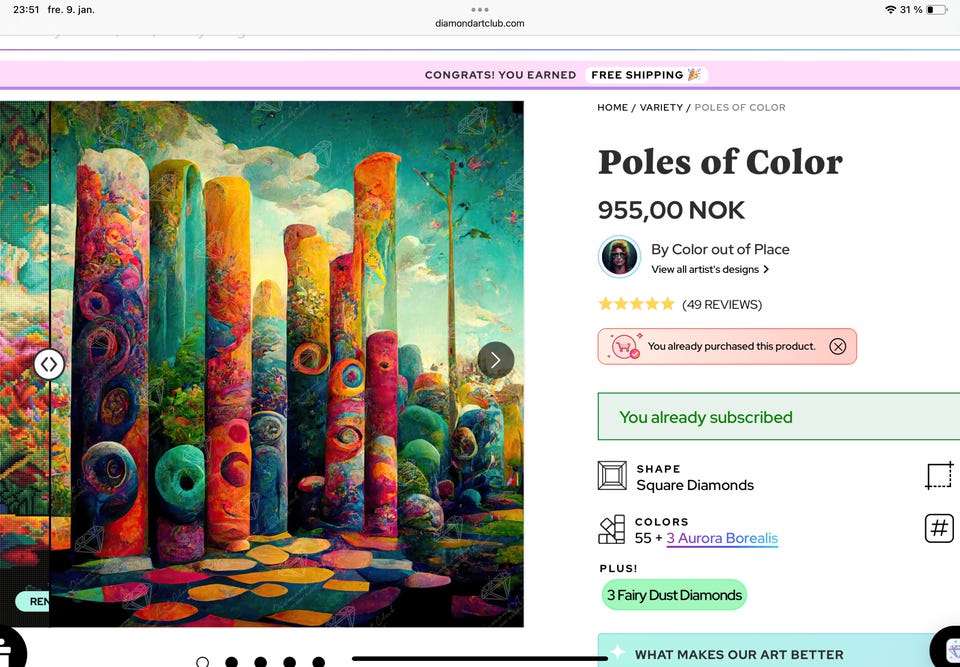The width and height of the screenshot is (960, 667).
Task: Select the third carousel dot
Action: (260, 662)
